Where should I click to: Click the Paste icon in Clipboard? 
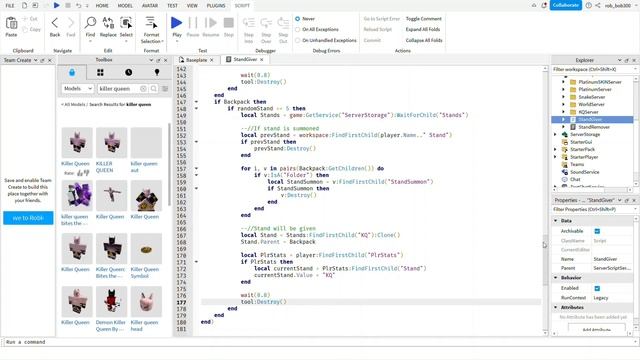coord(11,24)
